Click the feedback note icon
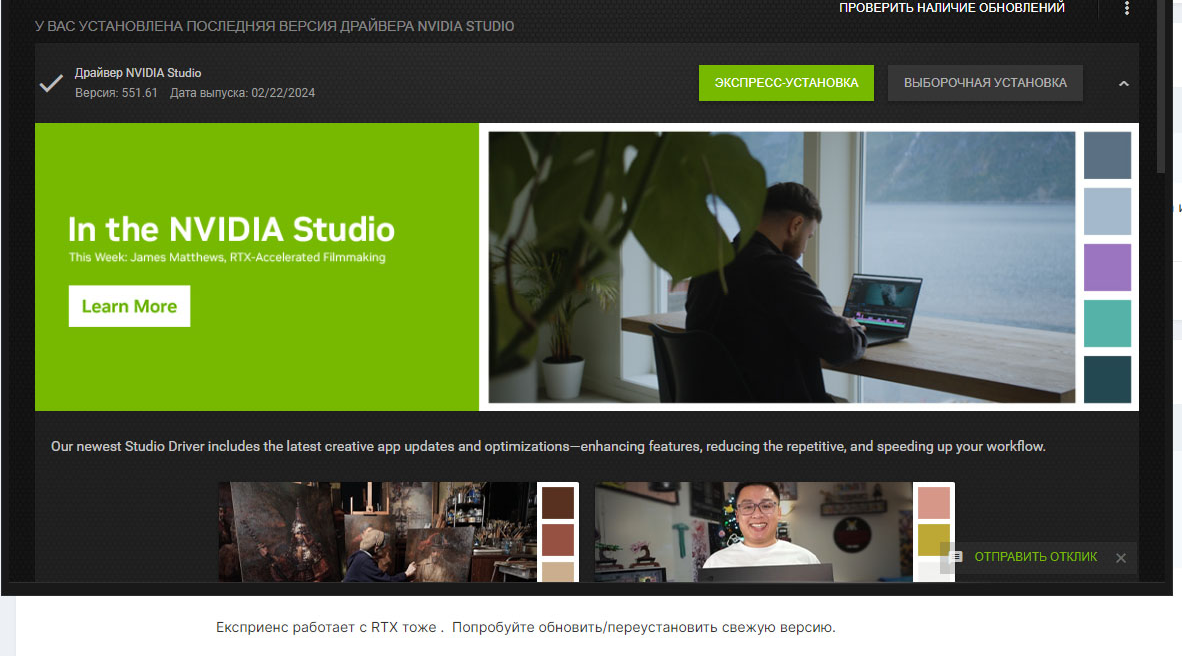Image resolution: width=1182 pixels, height=656 pixels. (x=956, y=556)
